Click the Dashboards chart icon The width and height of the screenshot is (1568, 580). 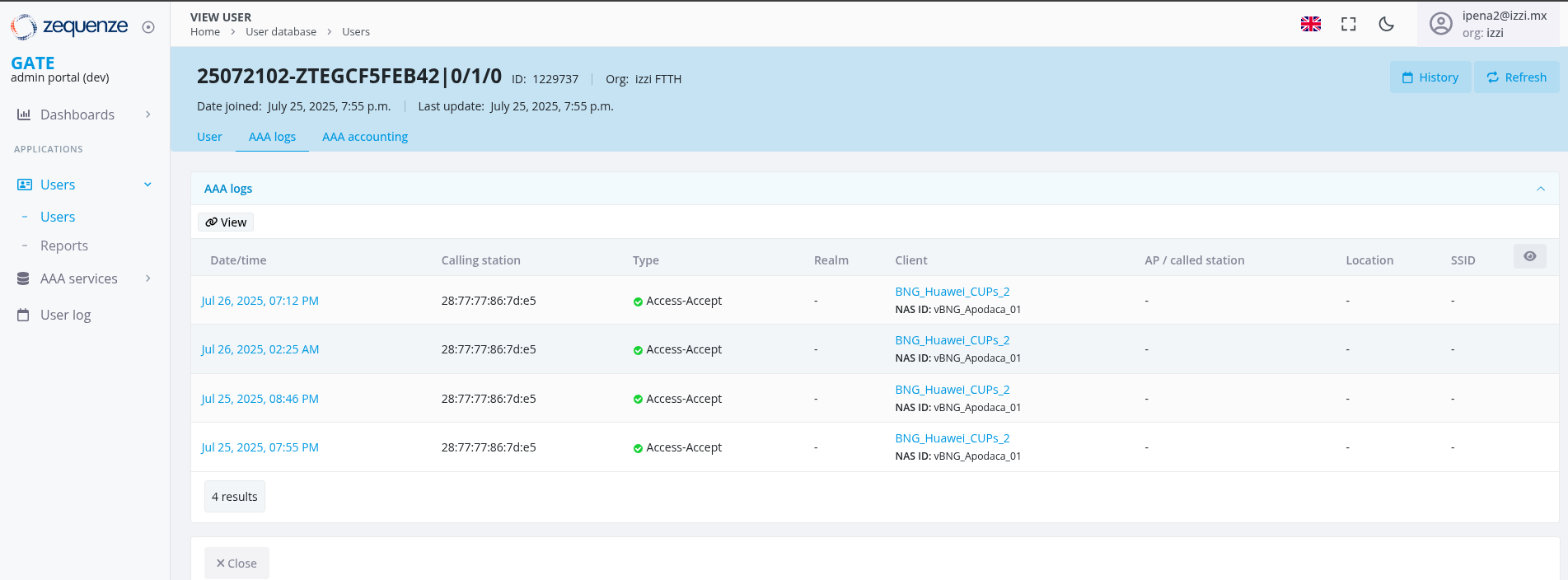click(x=24, y=115)
